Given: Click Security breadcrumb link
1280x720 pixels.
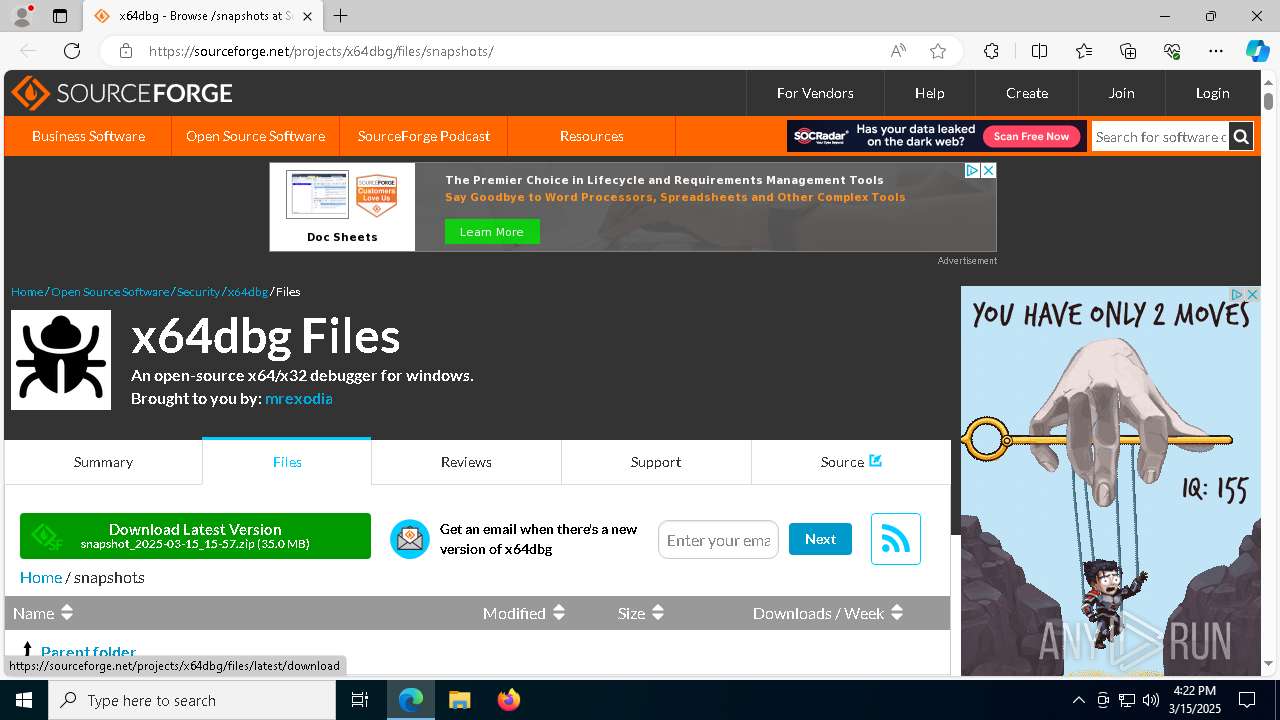Looking at the screenshot, I should tap(198, 292).
